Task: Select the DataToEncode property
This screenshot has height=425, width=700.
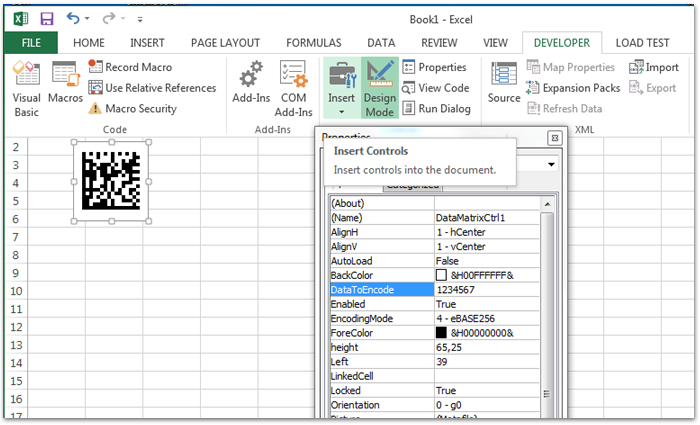Action: pyautogui.click(x=382, y=290)
